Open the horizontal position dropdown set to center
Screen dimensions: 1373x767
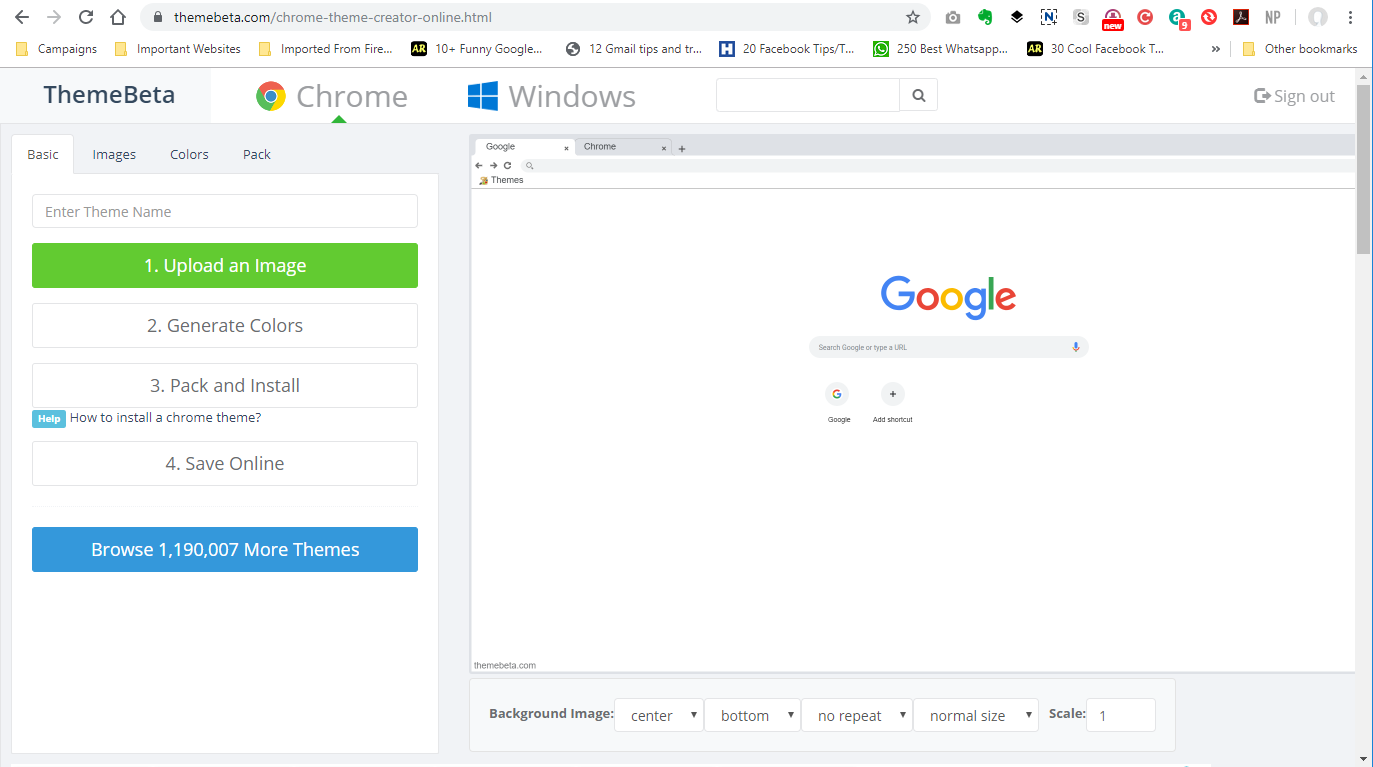click(x=659, y=715)
